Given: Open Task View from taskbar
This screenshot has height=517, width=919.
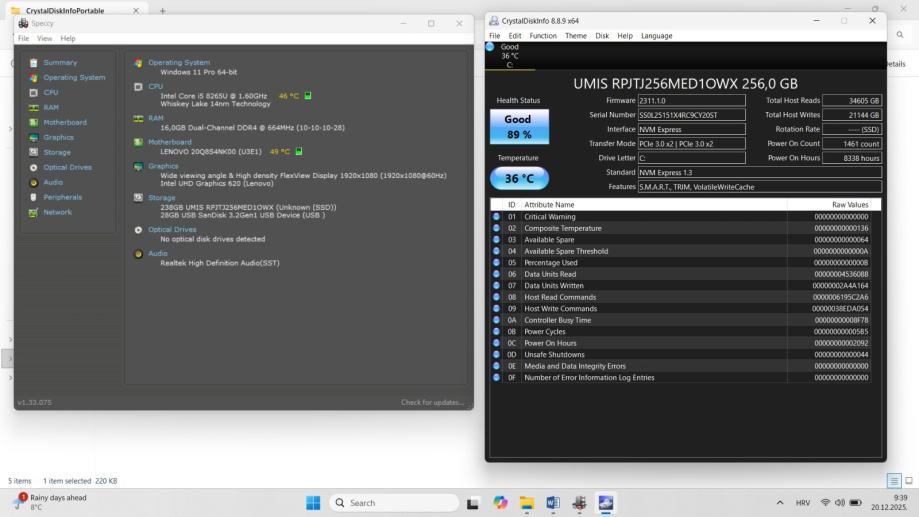Looking at the screenshot, I should (472, 503).
